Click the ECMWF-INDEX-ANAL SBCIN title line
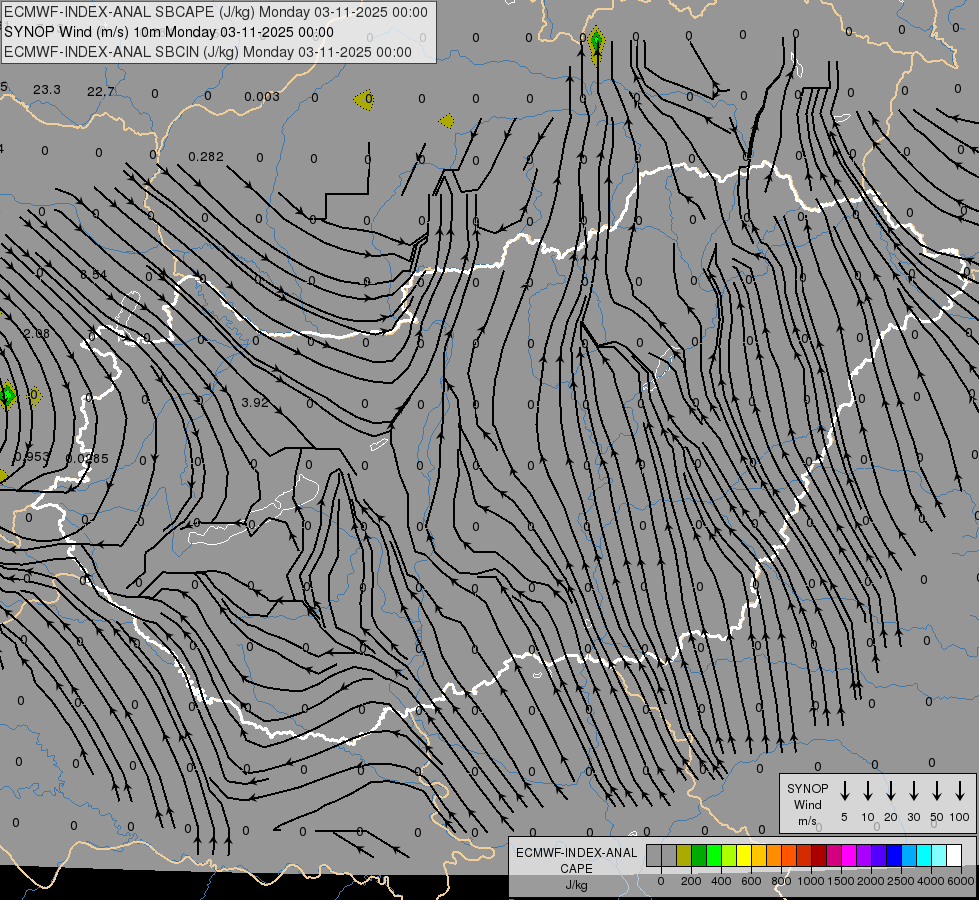 coord(208,52)
